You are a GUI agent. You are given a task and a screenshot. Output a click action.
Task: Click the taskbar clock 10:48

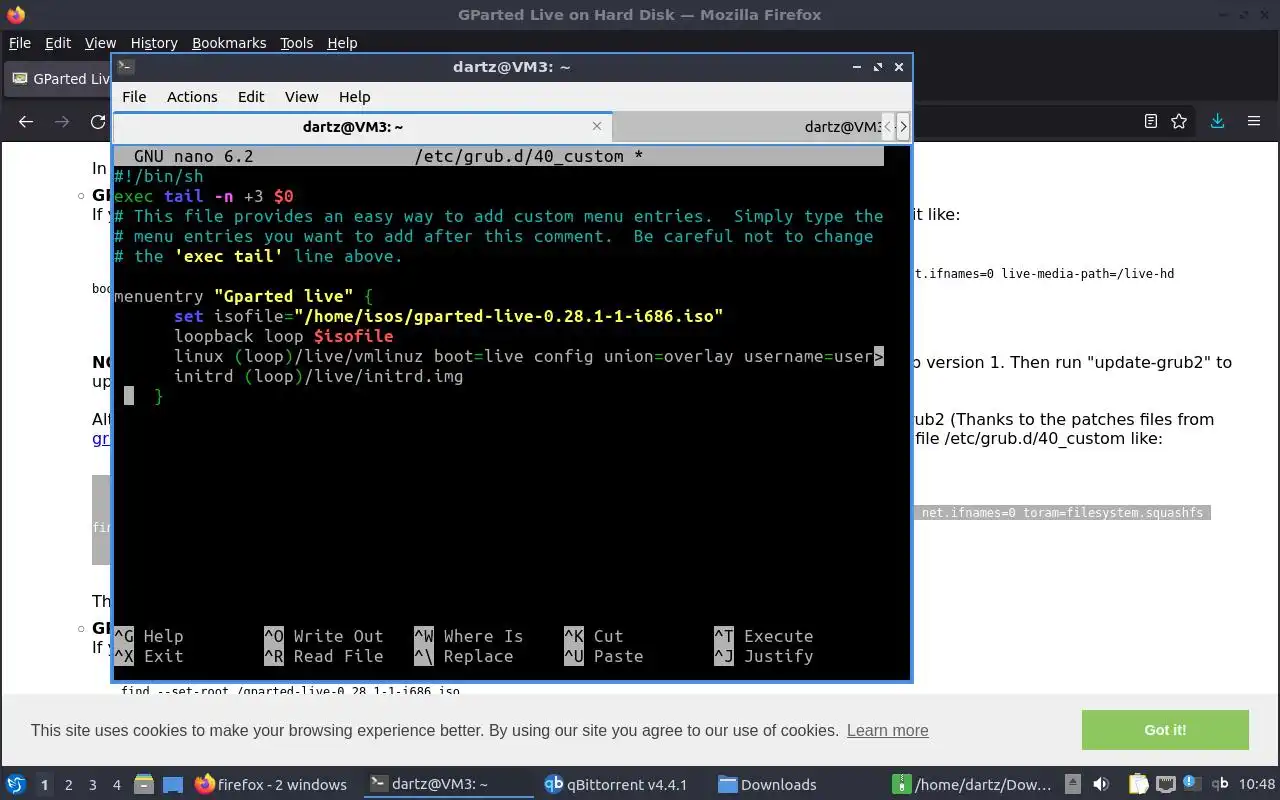click(1258, 784)
